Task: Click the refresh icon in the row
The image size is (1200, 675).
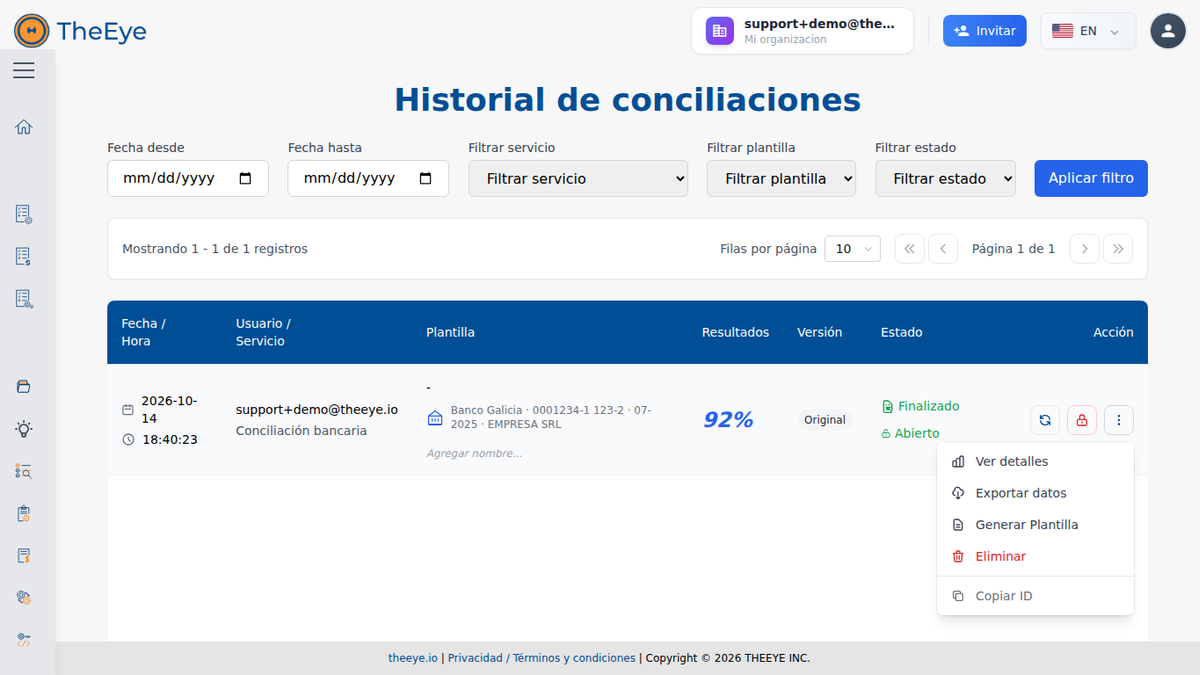Action: pyautogui.click(x=1045, y=421)
